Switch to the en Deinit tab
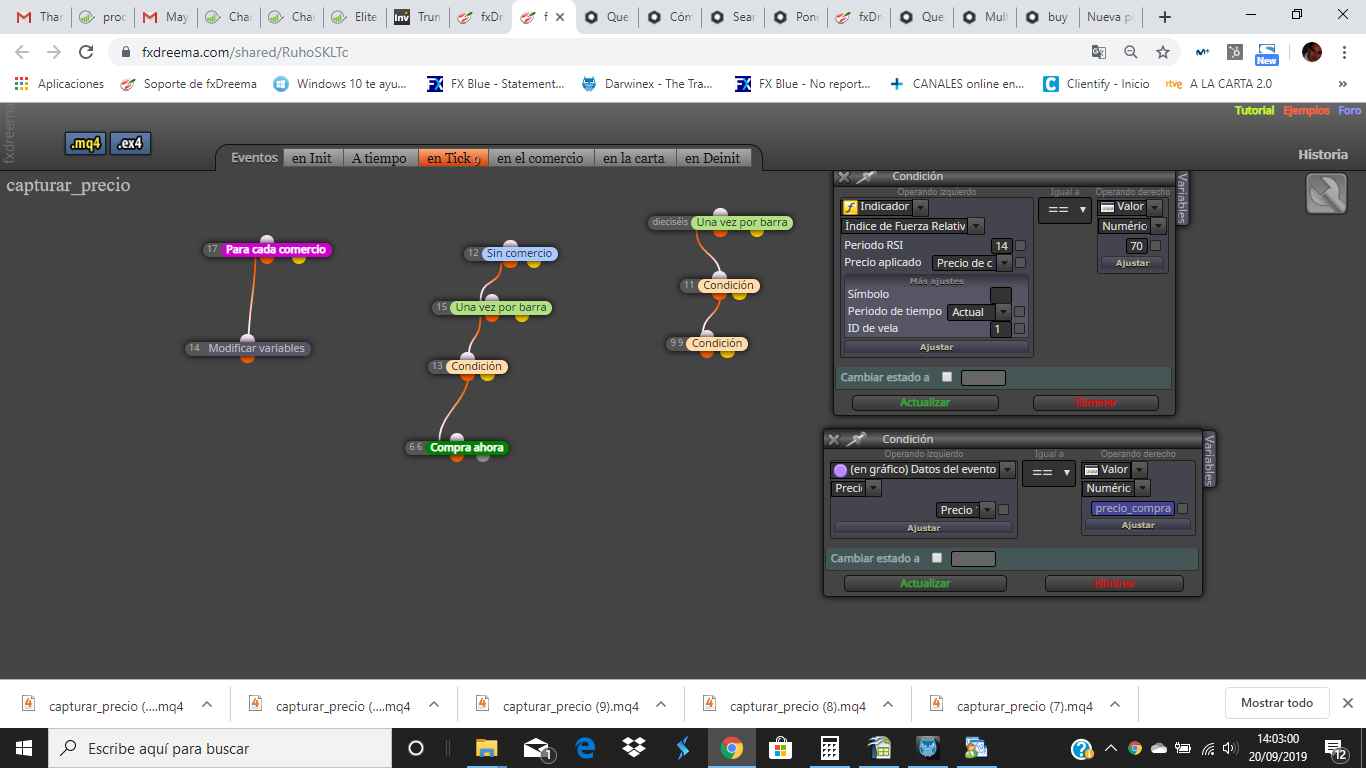This screenshot has width=1366, height=768. 713,158
